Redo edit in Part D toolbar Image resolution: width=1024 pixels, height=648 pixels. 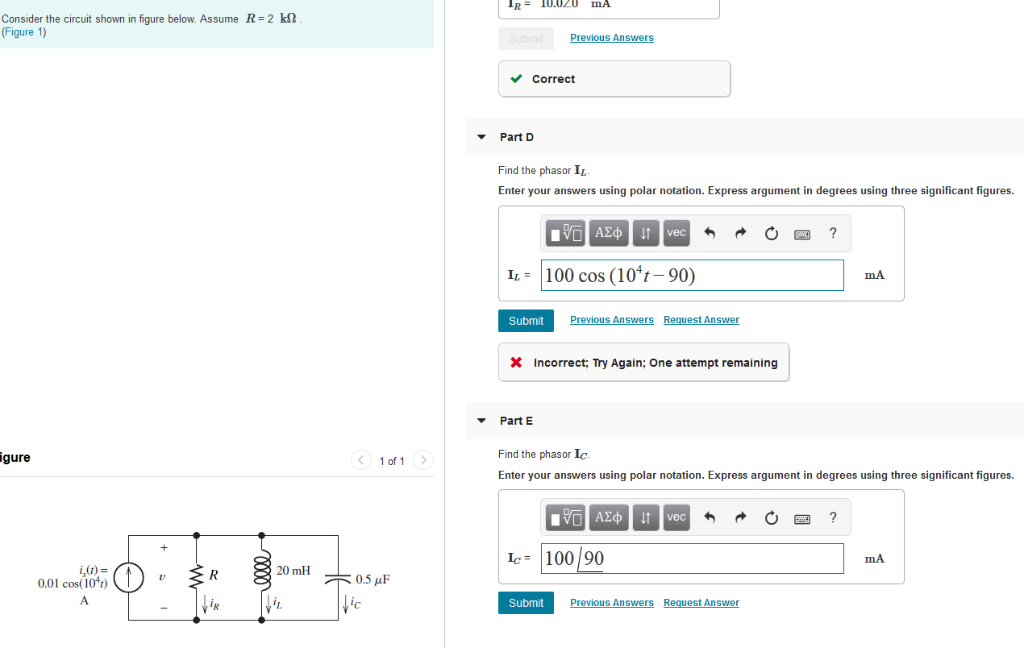741,233
